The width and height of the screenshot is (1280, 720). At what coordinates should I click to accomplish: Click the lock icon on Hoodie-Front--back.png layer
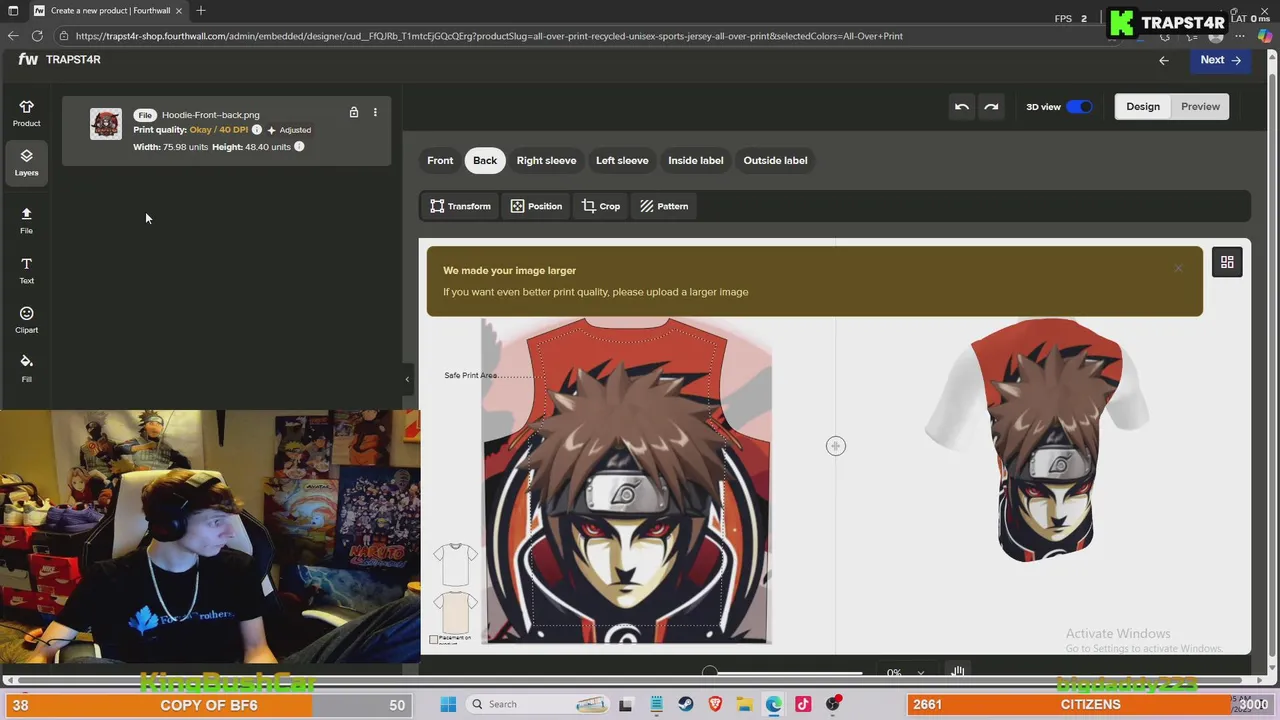pyautogui.click(x=353, y=112)
